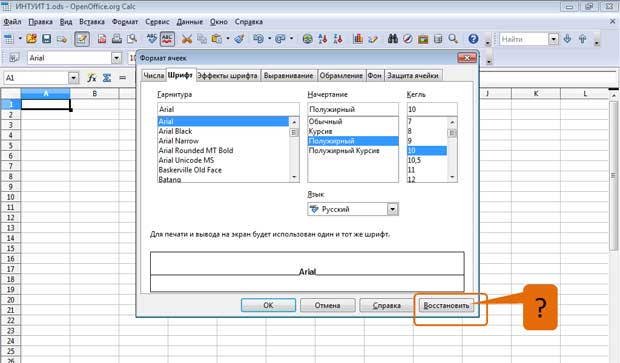Expand the Найти search field dropdown
620x363 pixels.
click(554, 39)
